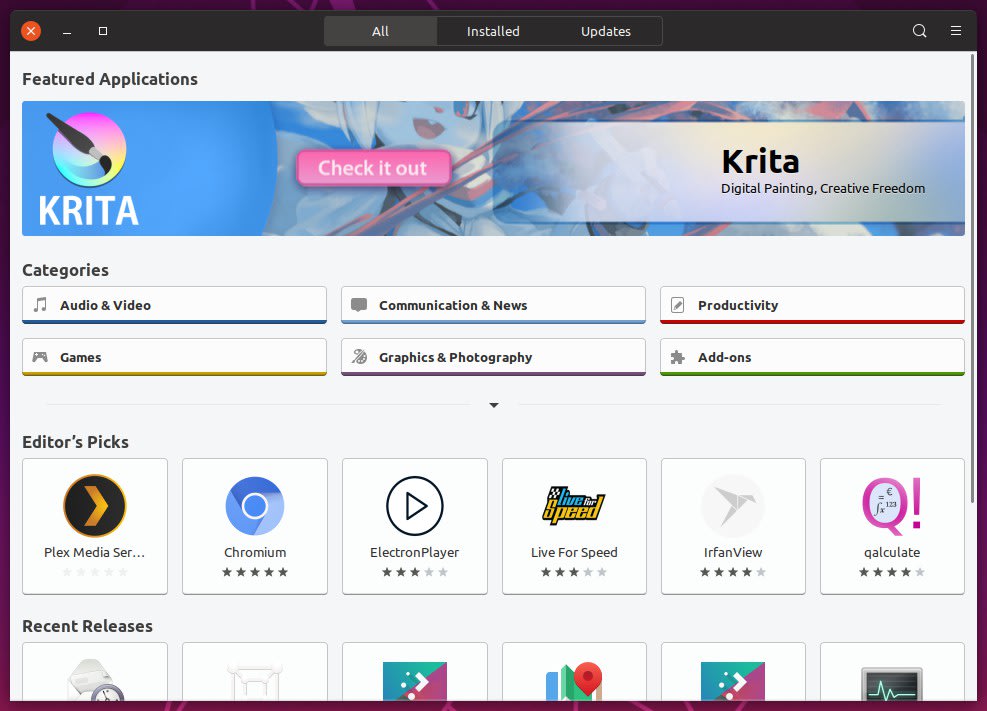Click the Krita banner title text
The image size is (987, 711).
tap(760, 162)
